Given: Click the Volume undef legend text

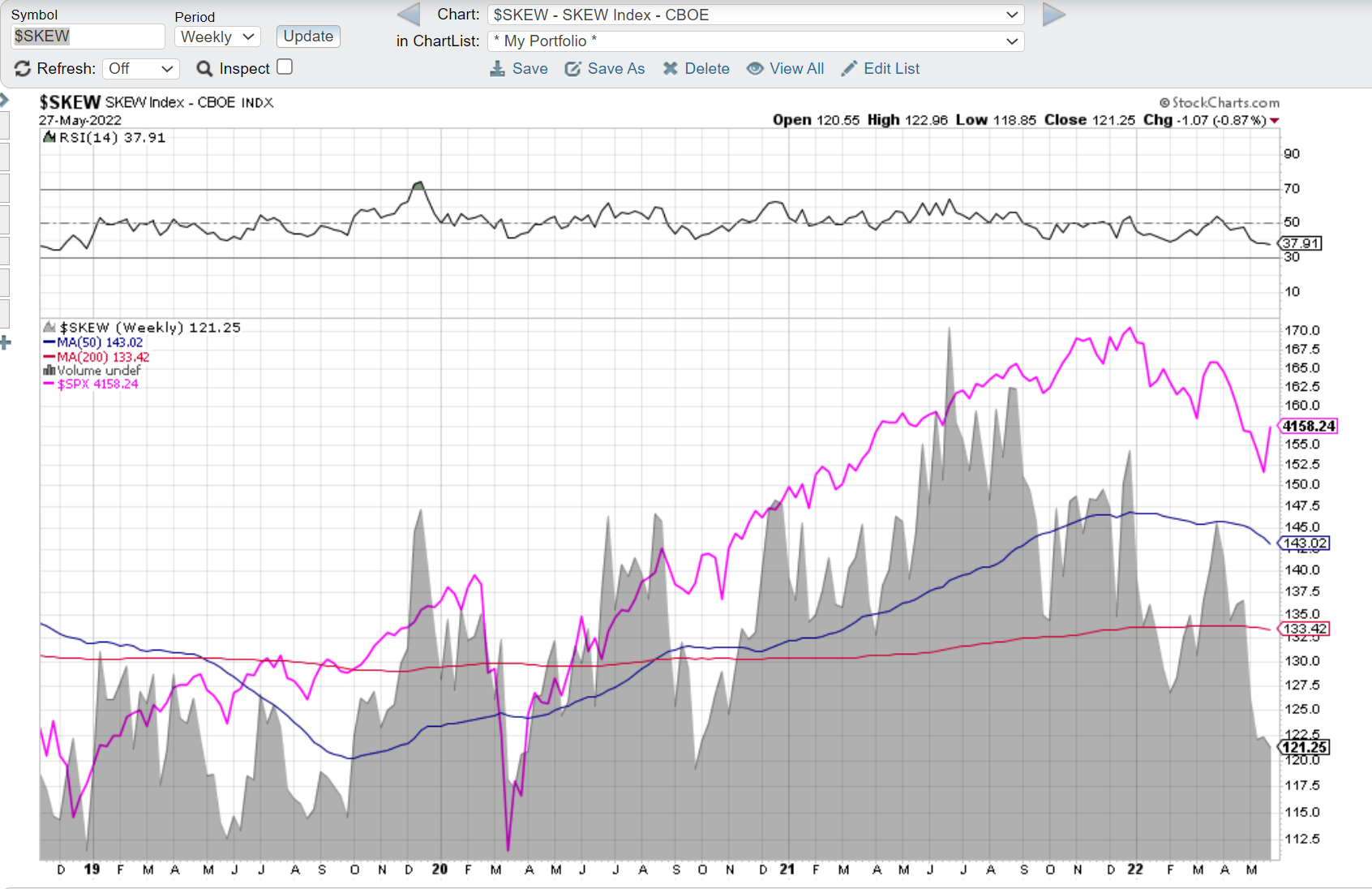Looking at the screenshot, I should point(98,371).
